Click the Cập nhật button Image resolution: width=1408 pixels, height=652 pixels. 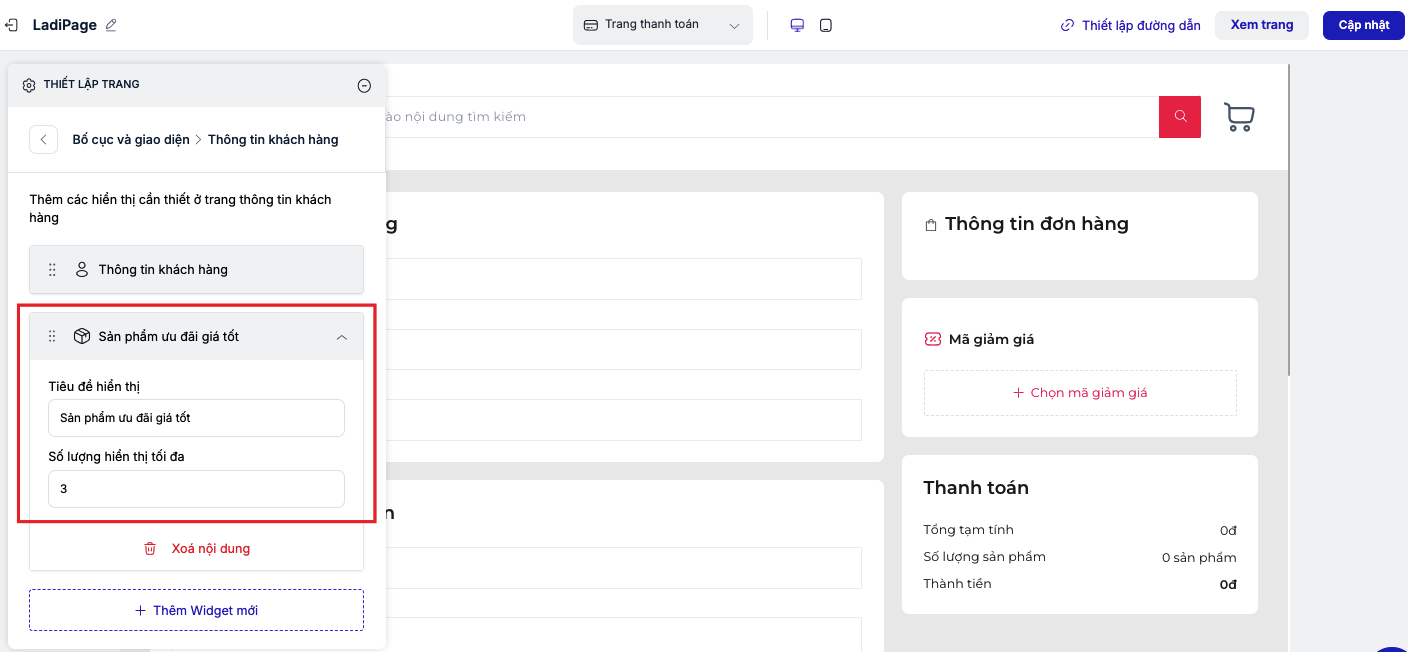1364,25
